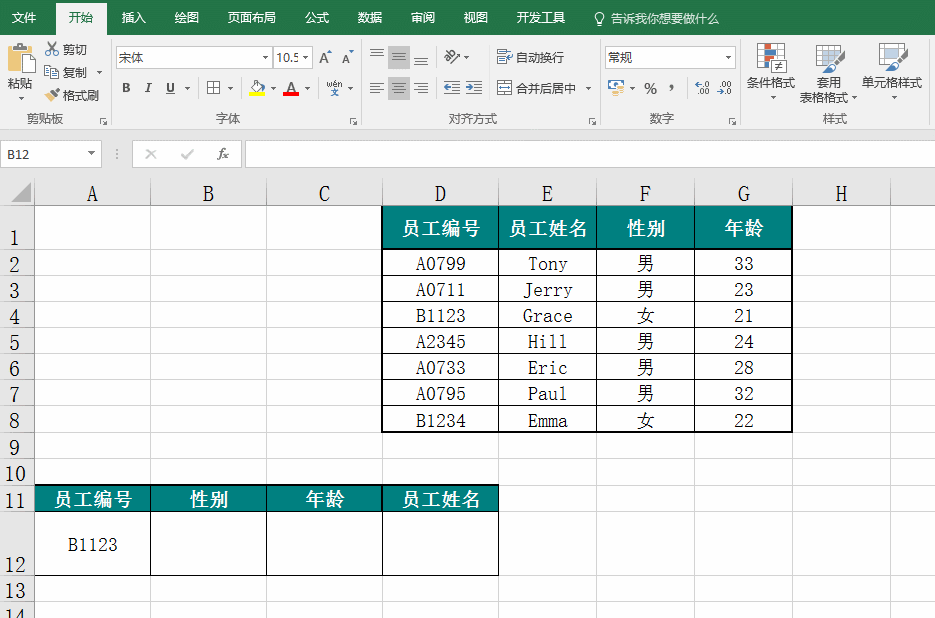The width and height of the screenshot is (935, 618).
Task: Select cell A12 containing B1123
Action: click(x=92, y=543)
